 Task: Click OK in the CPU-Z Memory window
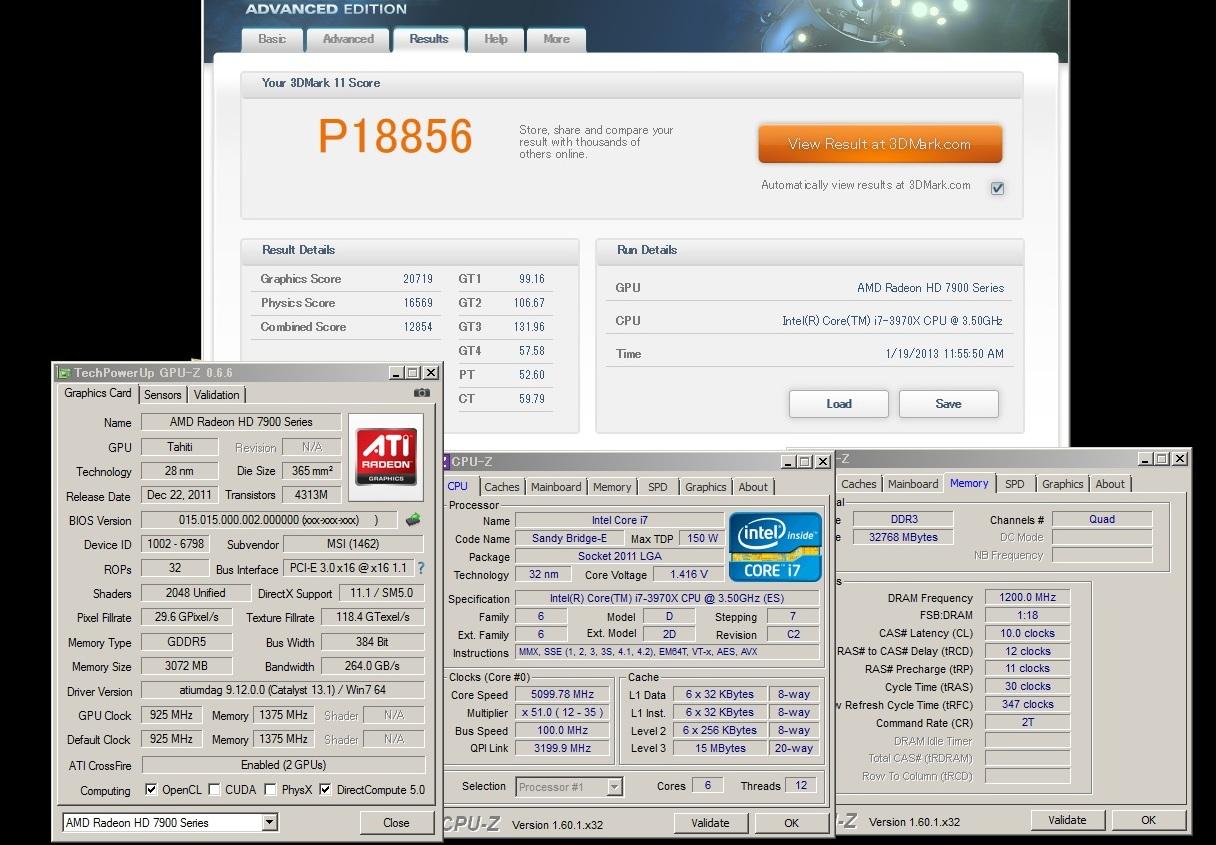point(1148,820)
